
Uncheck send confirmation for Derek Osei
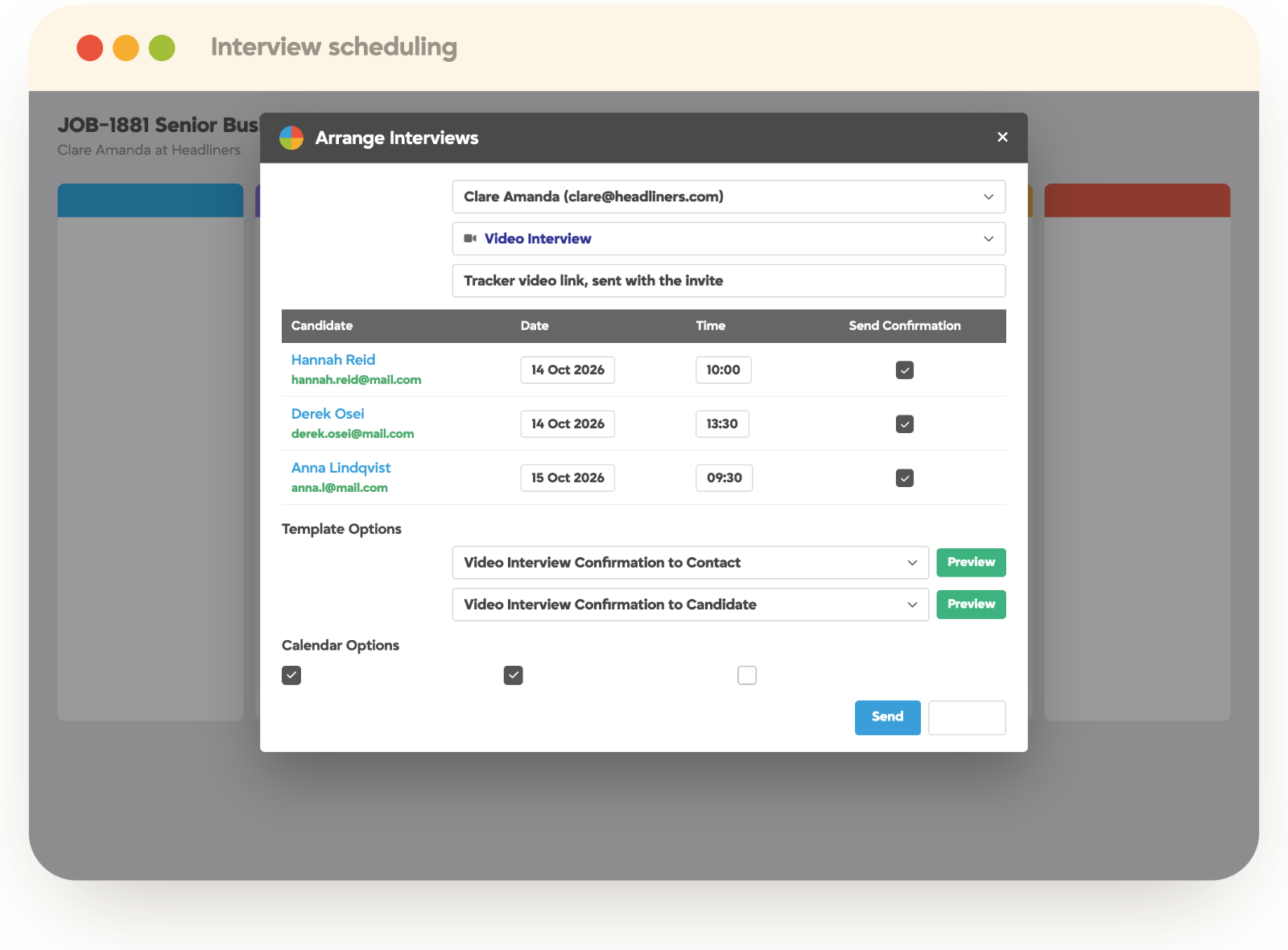tap(905, 424)
